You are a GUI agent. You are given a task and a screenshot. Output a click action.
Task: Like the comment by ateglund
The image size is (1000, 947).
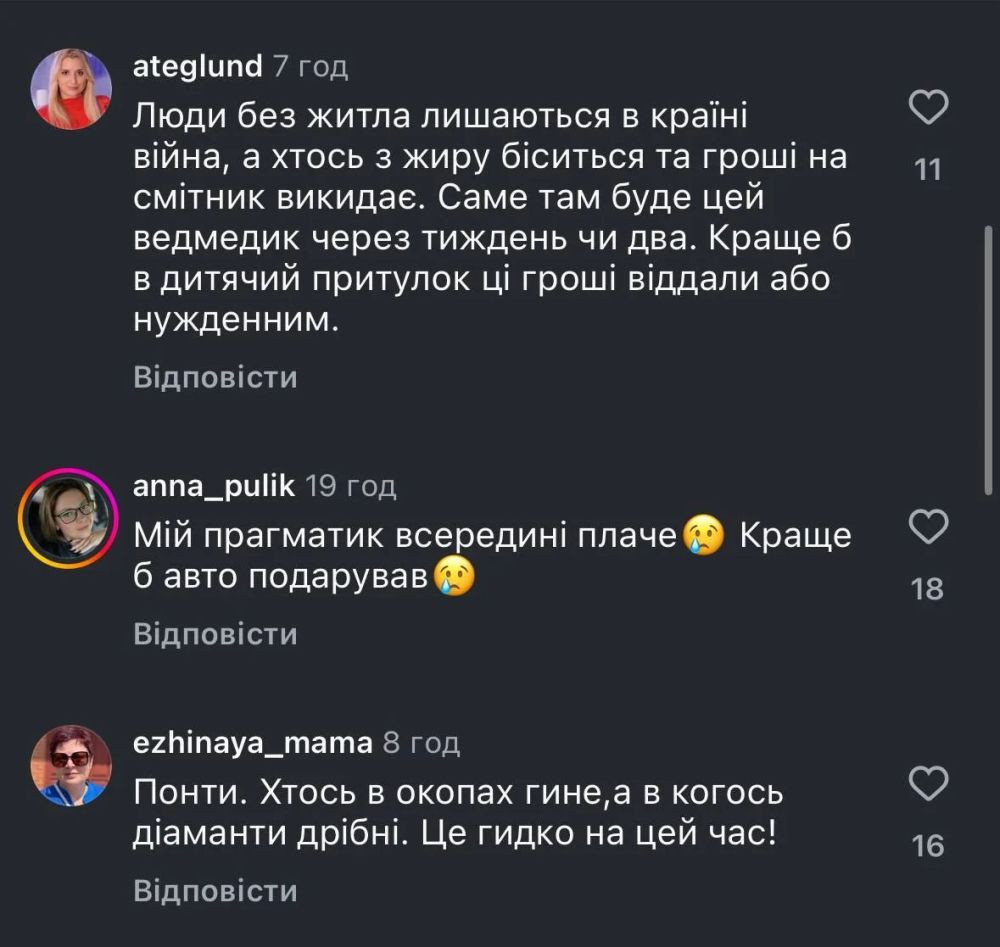tap(928, 107)
